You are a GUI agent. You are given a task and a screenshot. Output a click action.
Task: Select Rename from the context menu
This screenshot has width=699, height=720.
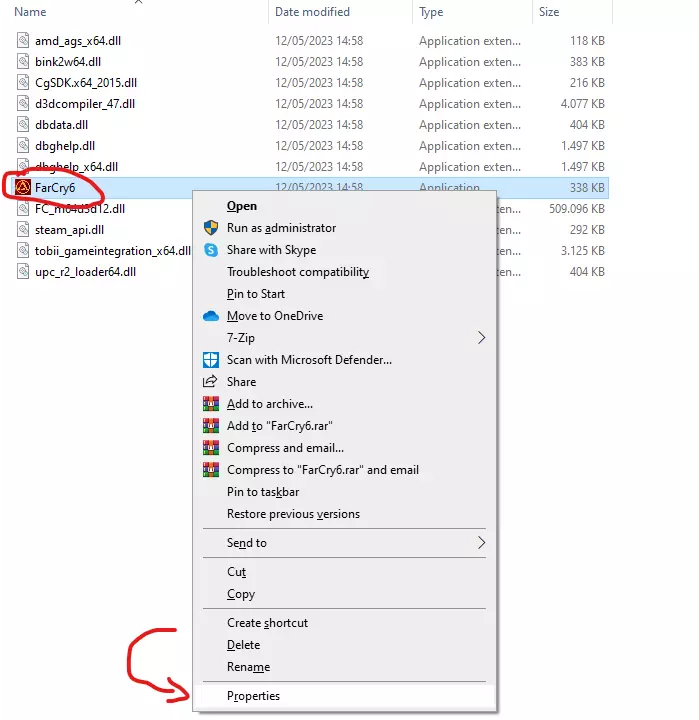[x=344, y=667]
